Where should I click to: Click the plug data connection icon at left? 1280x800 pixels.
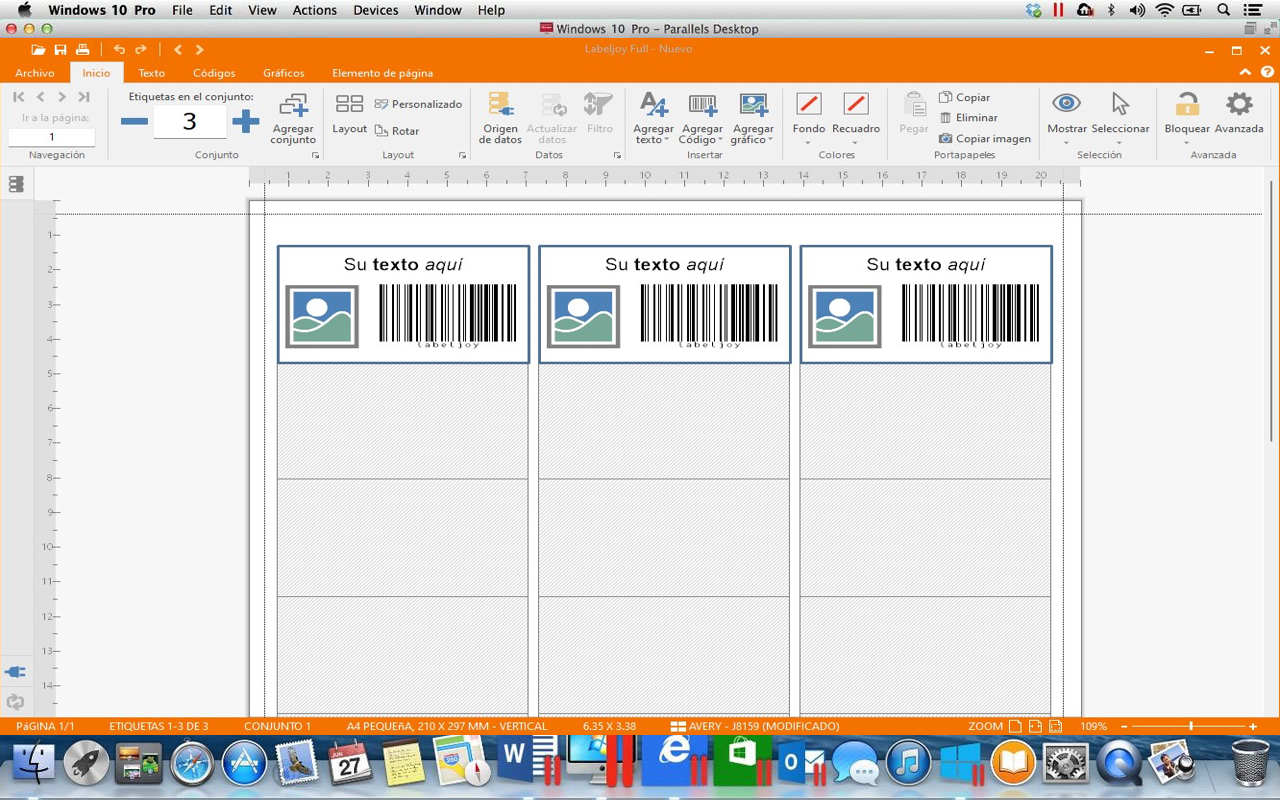click(15, 672)
